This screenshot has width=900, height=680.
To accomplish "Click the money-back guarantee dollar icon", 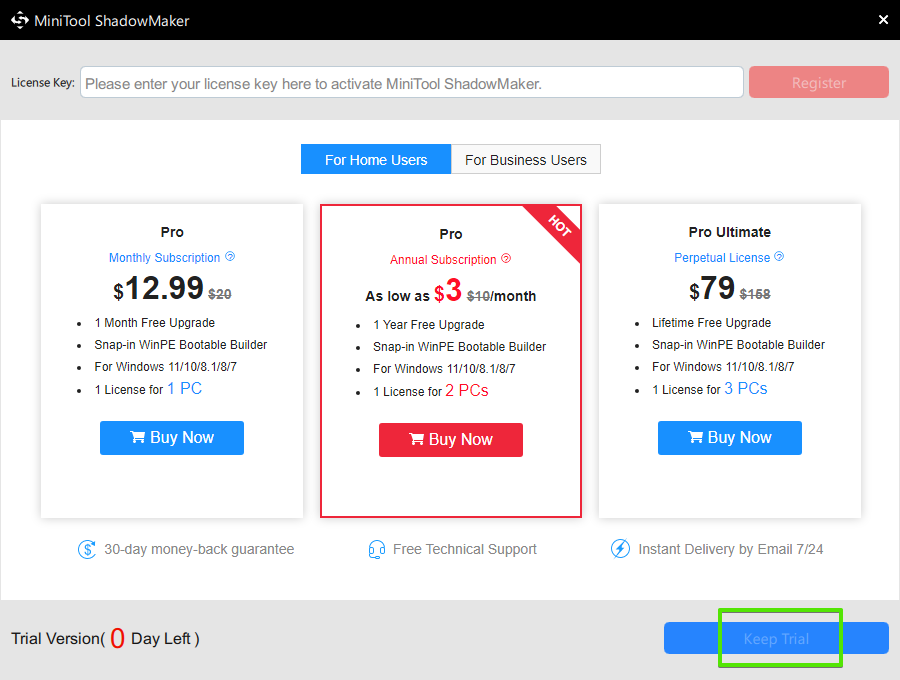I will coord(87,549).
